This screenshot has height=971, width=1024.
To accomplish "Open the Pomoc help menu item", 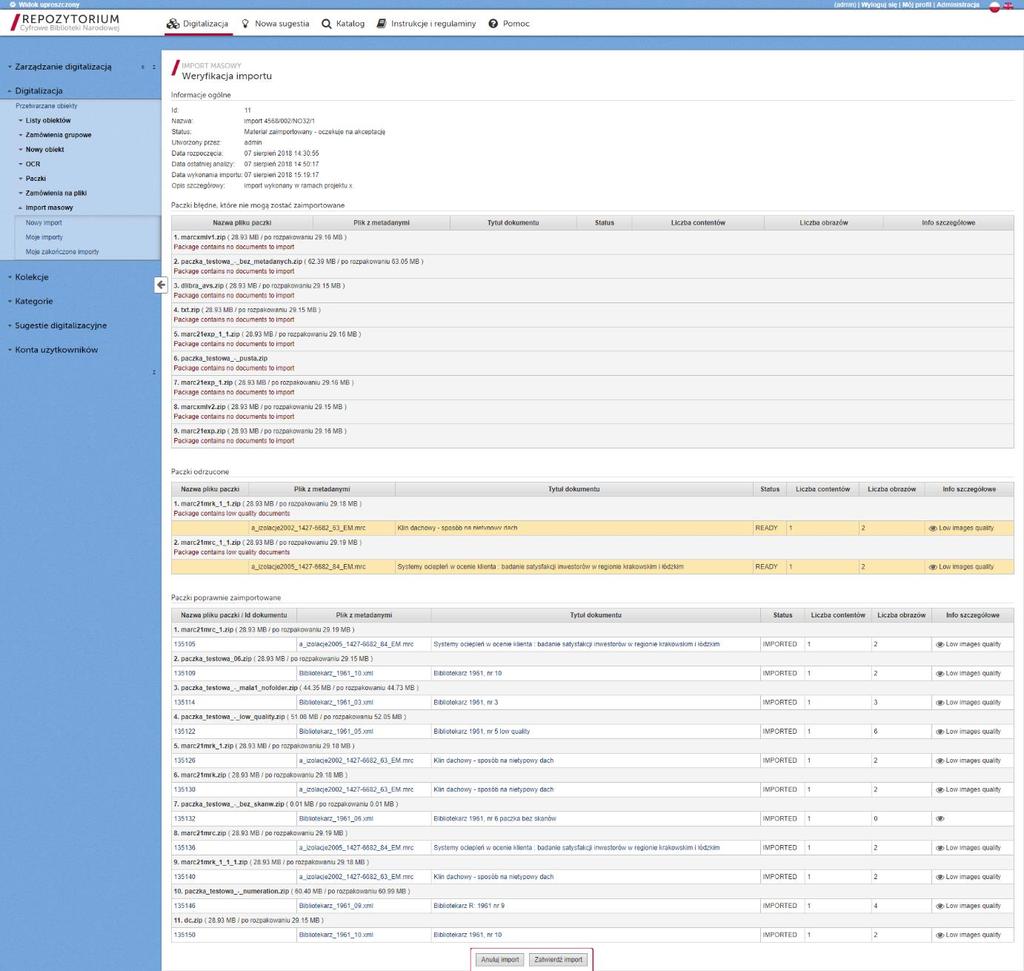I will coord(509,24).
